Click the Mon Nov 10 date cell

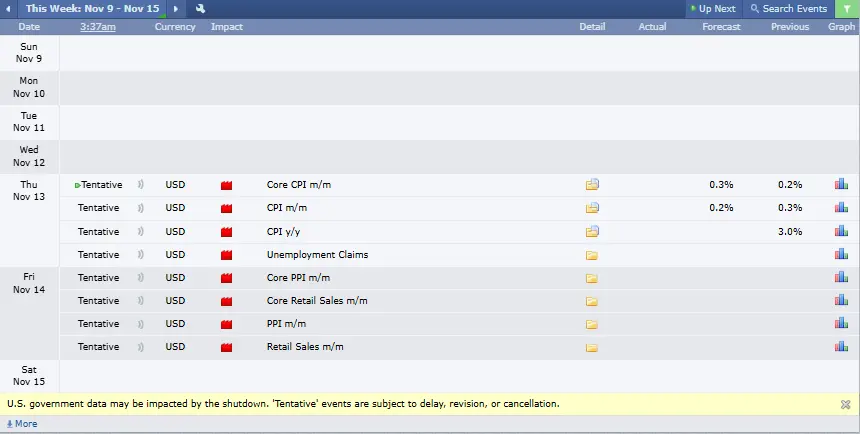pos(29,87)
